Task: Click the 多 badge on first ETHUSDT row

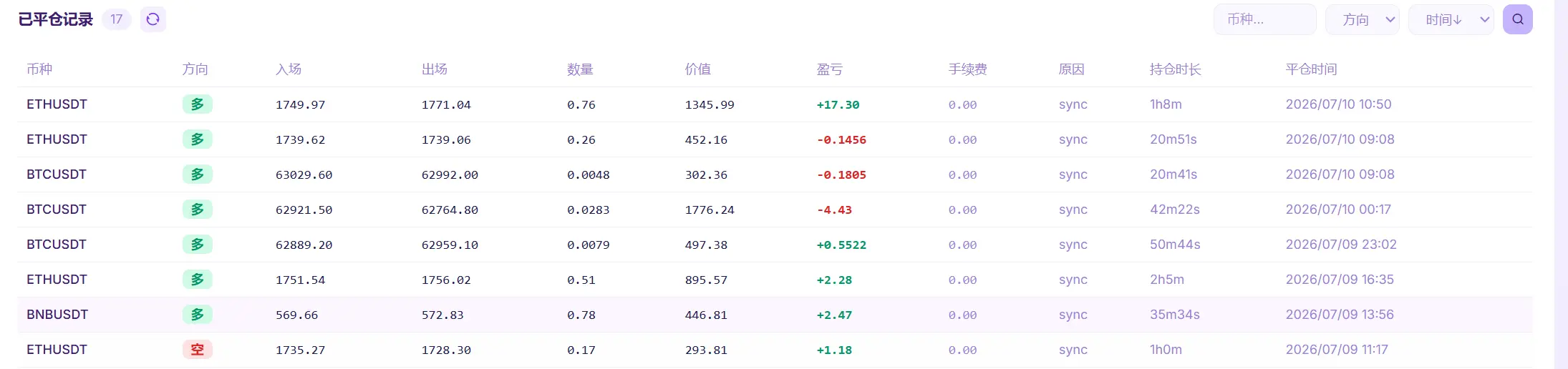Action: (198, 104)
